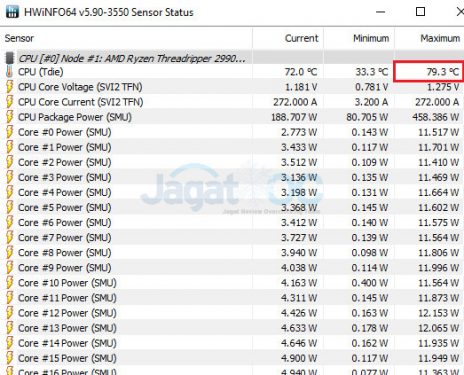The image size is (464, 375).
Task: Sort by the Maximum column header
Action: click(430, 38)
